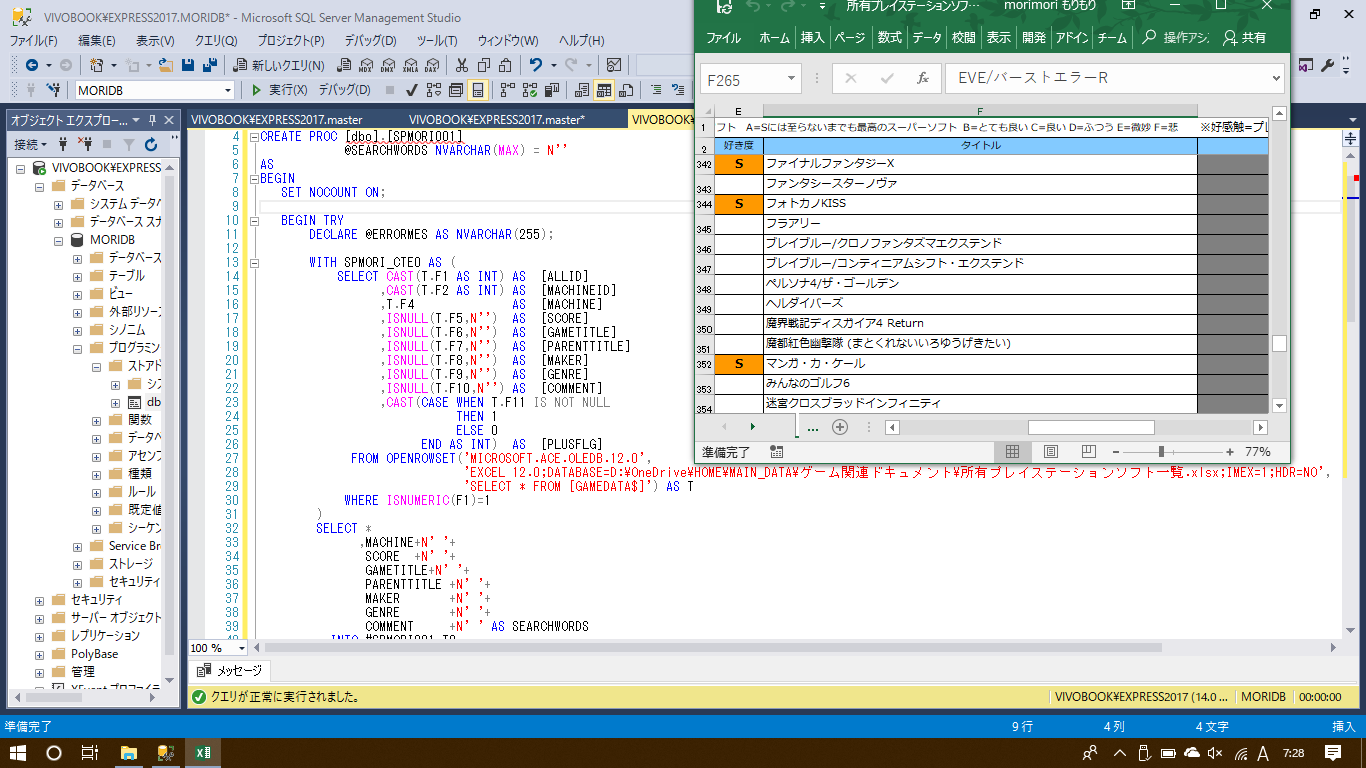Click the Object Explorer disconnect plug icon
Viewport: 1366px width, 768px height.
pyautogui.click(x=83, y=145)
